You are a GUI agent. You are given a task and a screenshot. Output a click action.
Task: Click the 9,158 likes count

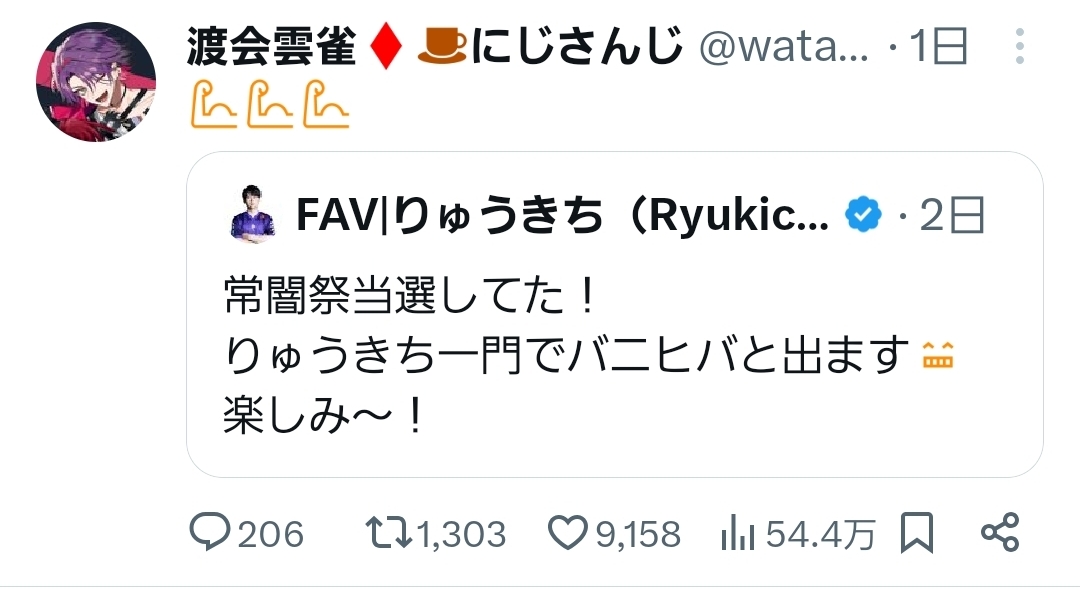click(x=638, y=535)
